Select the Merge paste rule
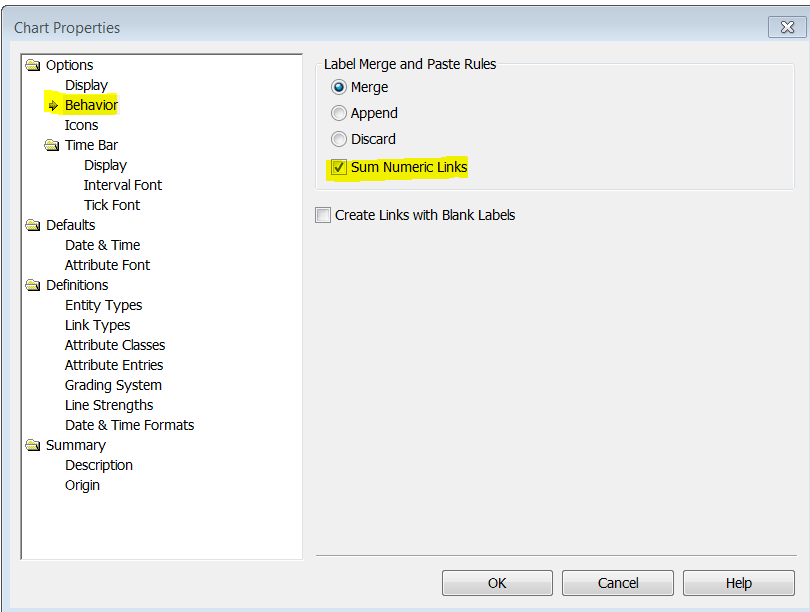Screen dimensions: 810x612 pos(339,87)
